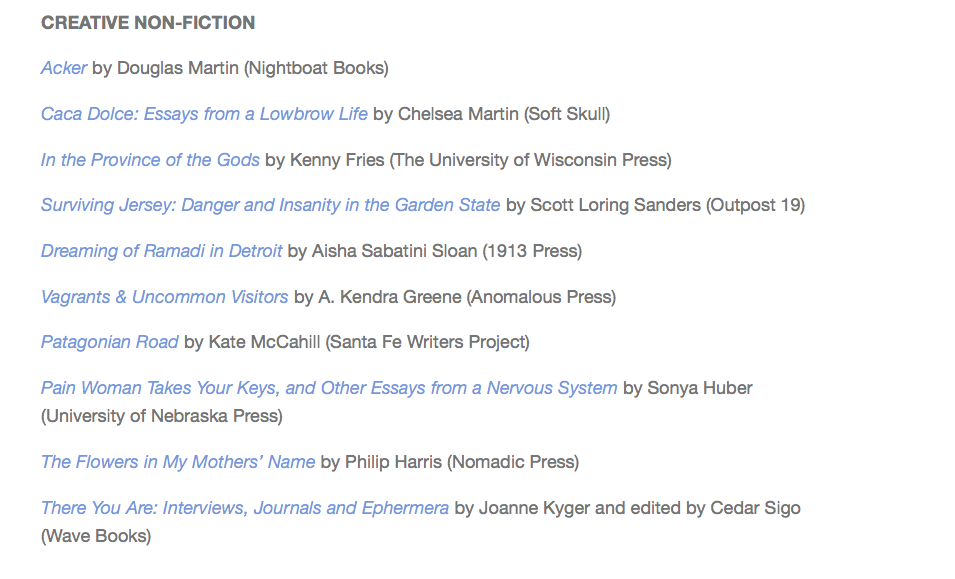Click the (University of Nebraska Press) text
Viewport: 955px width, 579px height.
(162, 416)
